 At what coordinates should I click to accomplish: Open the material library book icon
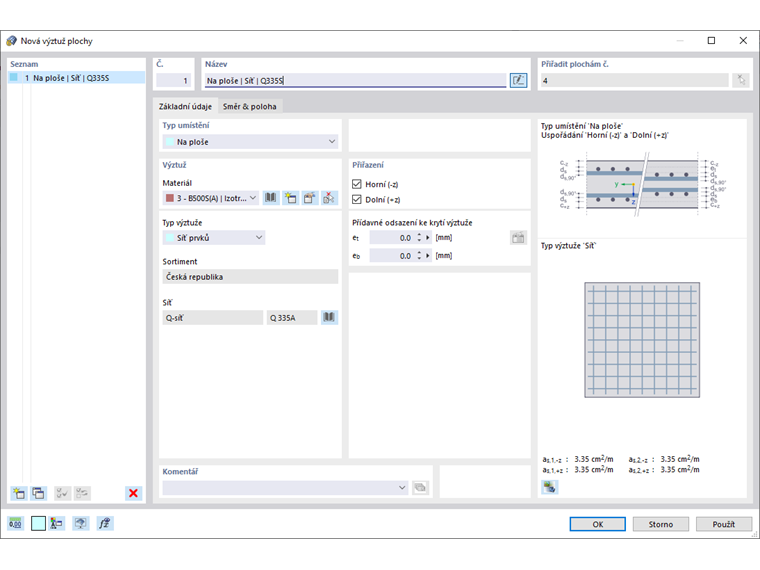pyautogui.click(x=271, y=198)
